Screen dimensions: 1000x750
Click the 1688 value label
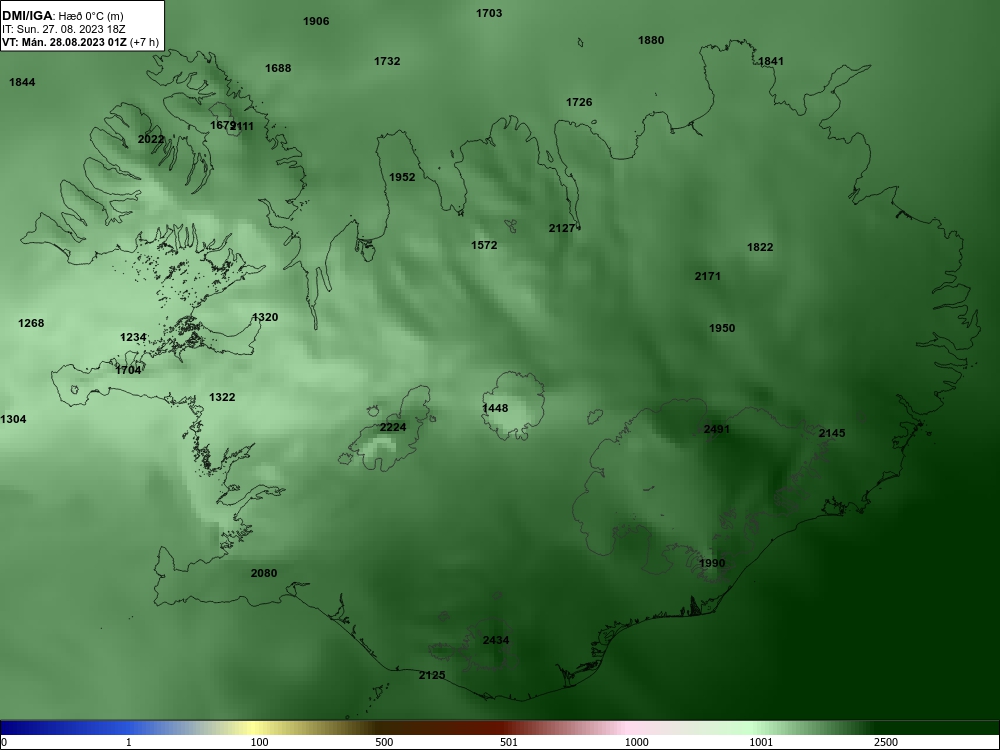point(278,68)
